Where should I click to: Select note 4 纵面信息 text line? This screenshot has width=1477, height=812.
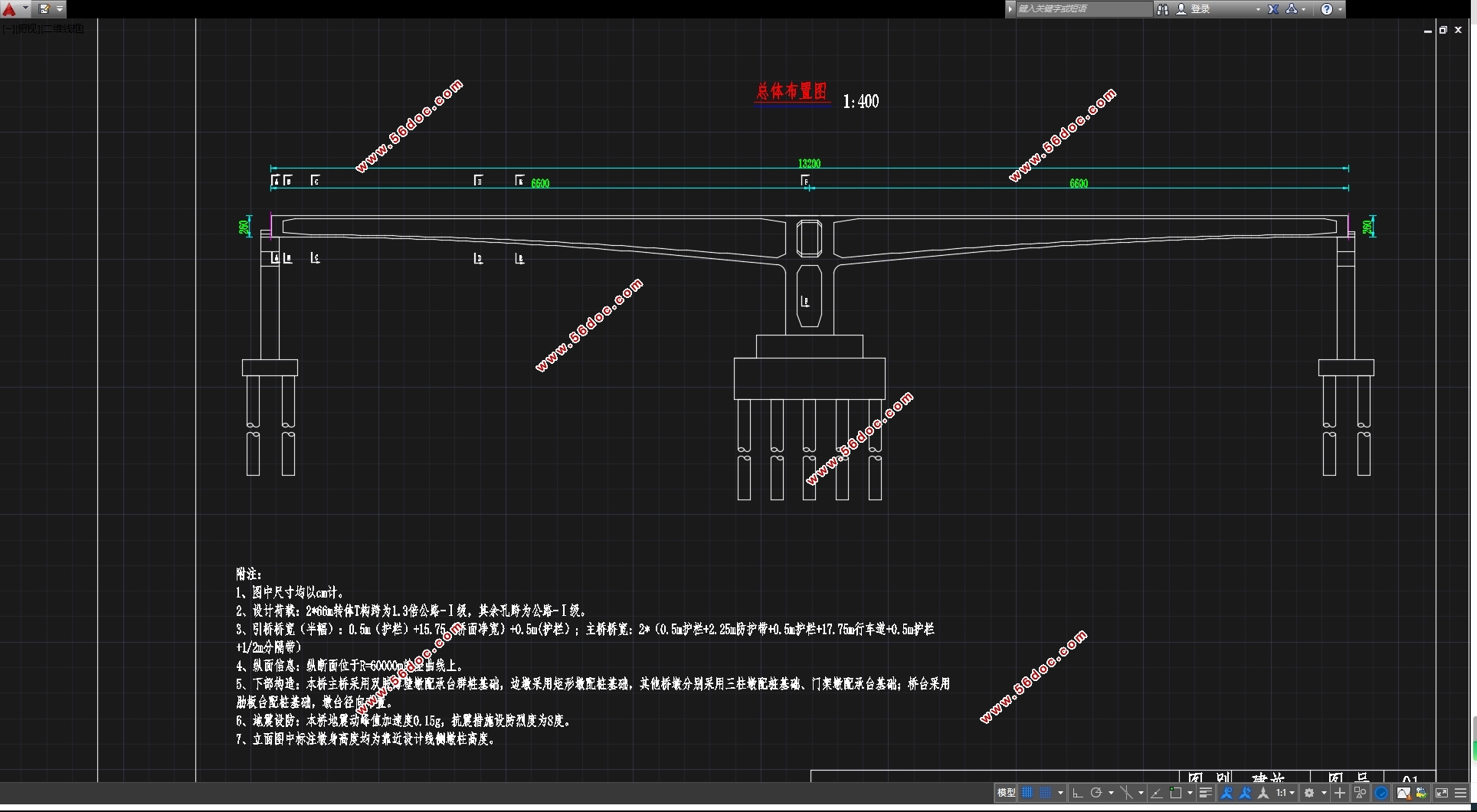[x=349, y=666]
